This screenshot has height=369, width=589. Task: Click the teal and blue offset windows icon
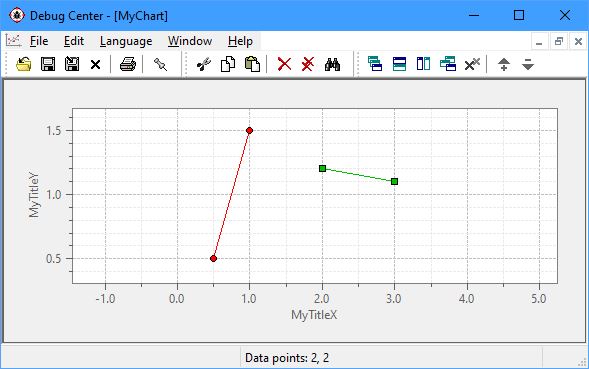point(448,64)
